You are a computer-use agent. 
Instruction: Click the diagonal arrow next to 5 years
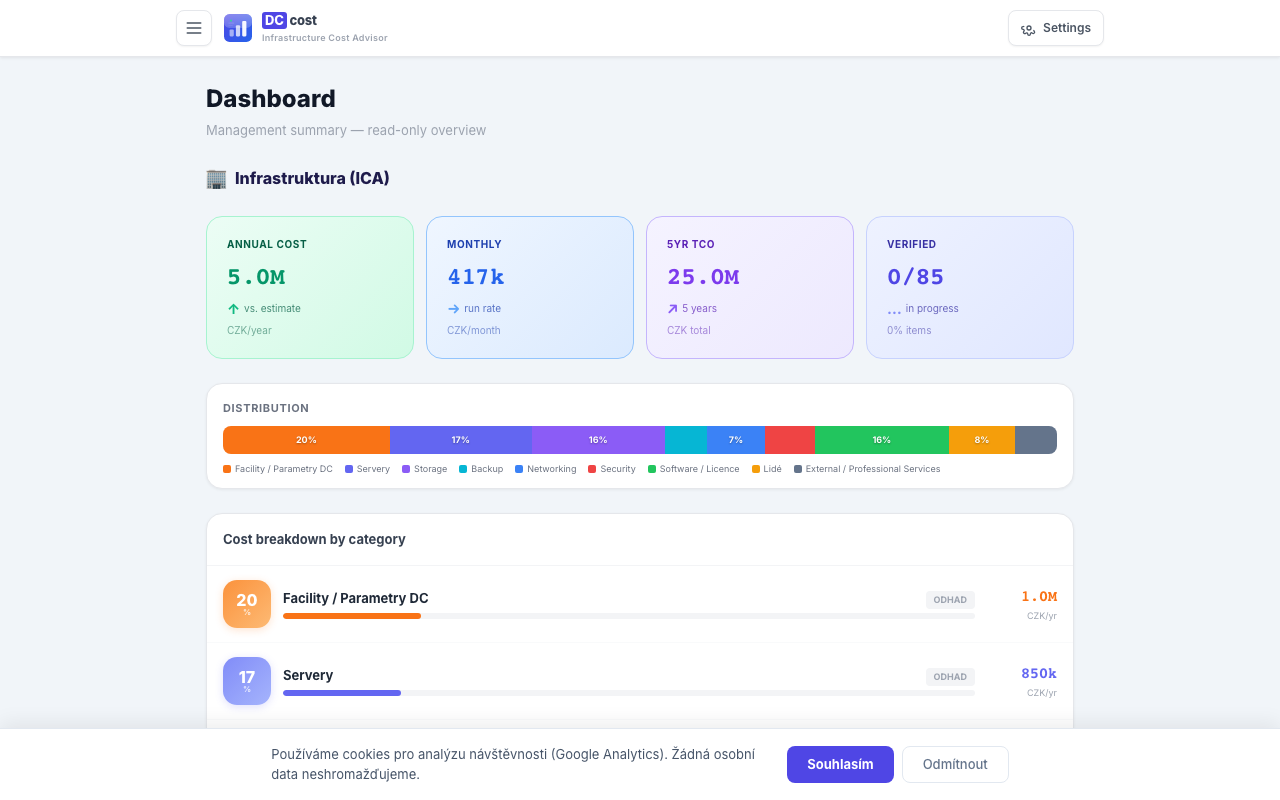(673, 308)
